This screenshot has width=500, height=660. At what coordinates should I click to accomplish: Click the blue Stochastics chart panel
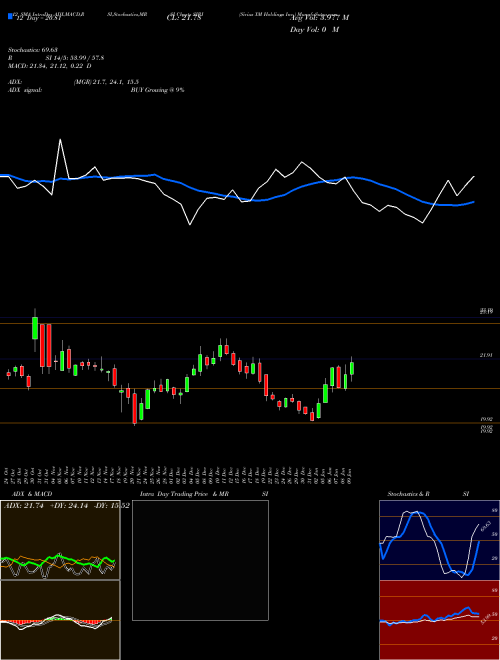(x=439, y=540)
